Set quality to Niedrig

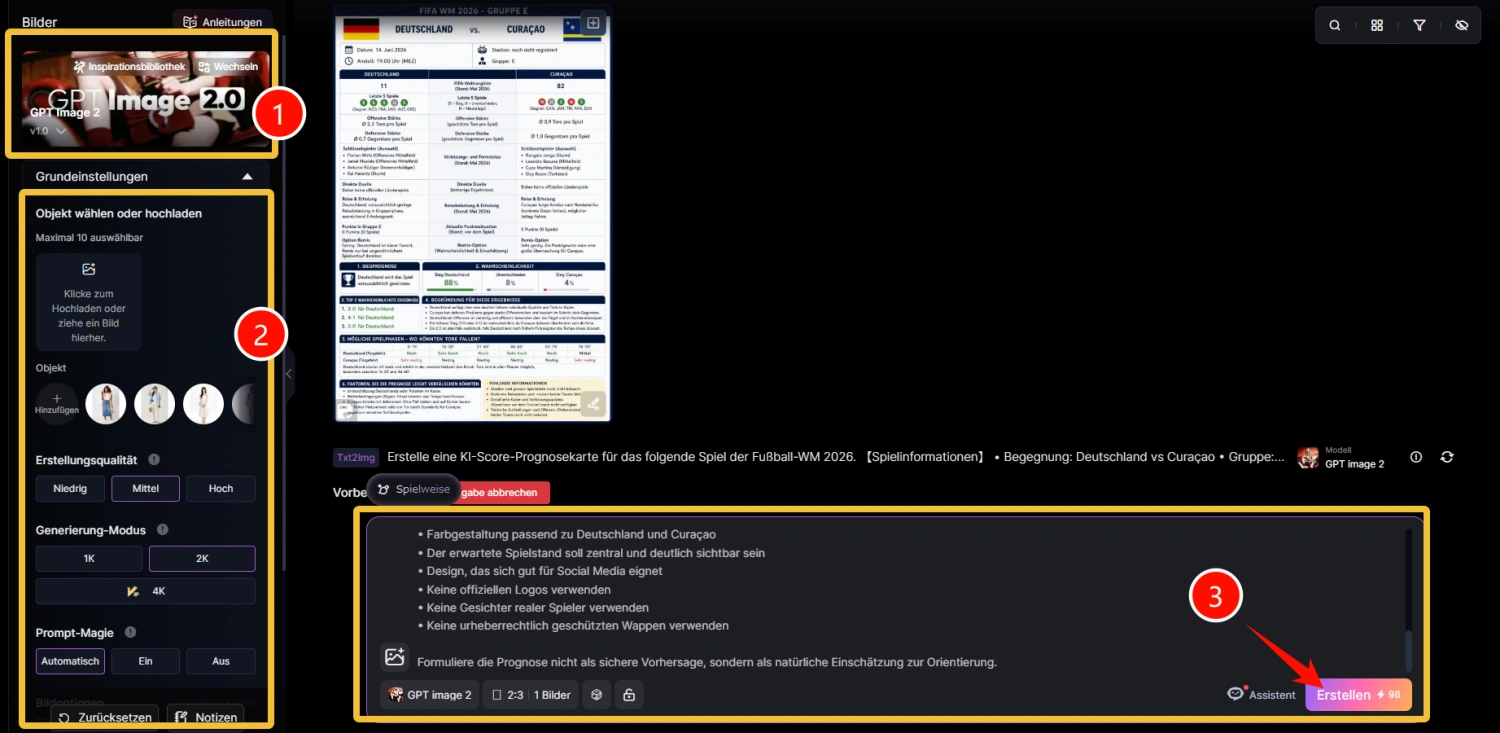[x=70, y=489]
